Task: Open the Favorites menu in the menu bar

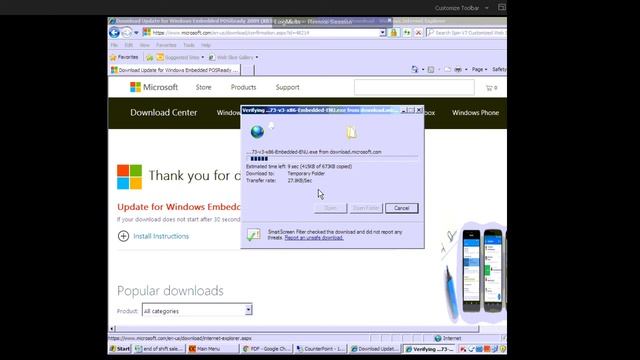Action: click(x=166, y=45)
